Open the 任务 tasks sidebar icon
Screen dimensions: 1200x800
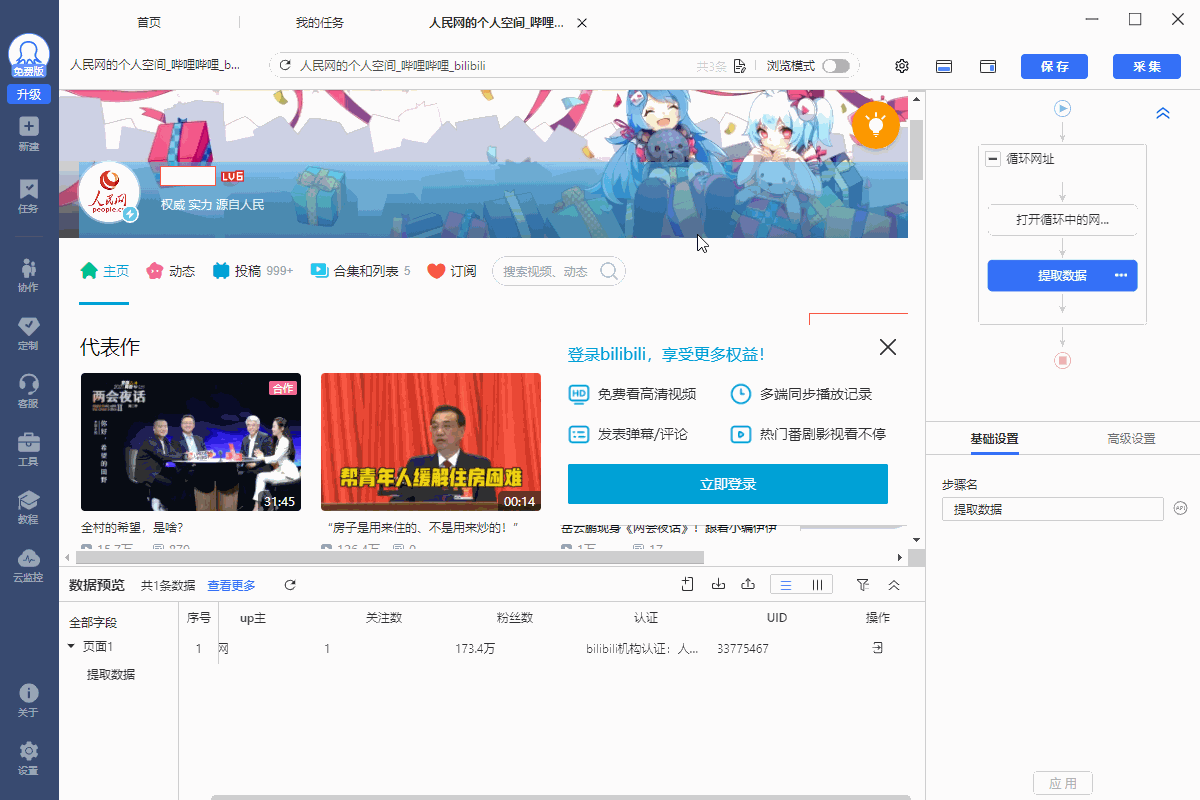(x=28, y=195)
